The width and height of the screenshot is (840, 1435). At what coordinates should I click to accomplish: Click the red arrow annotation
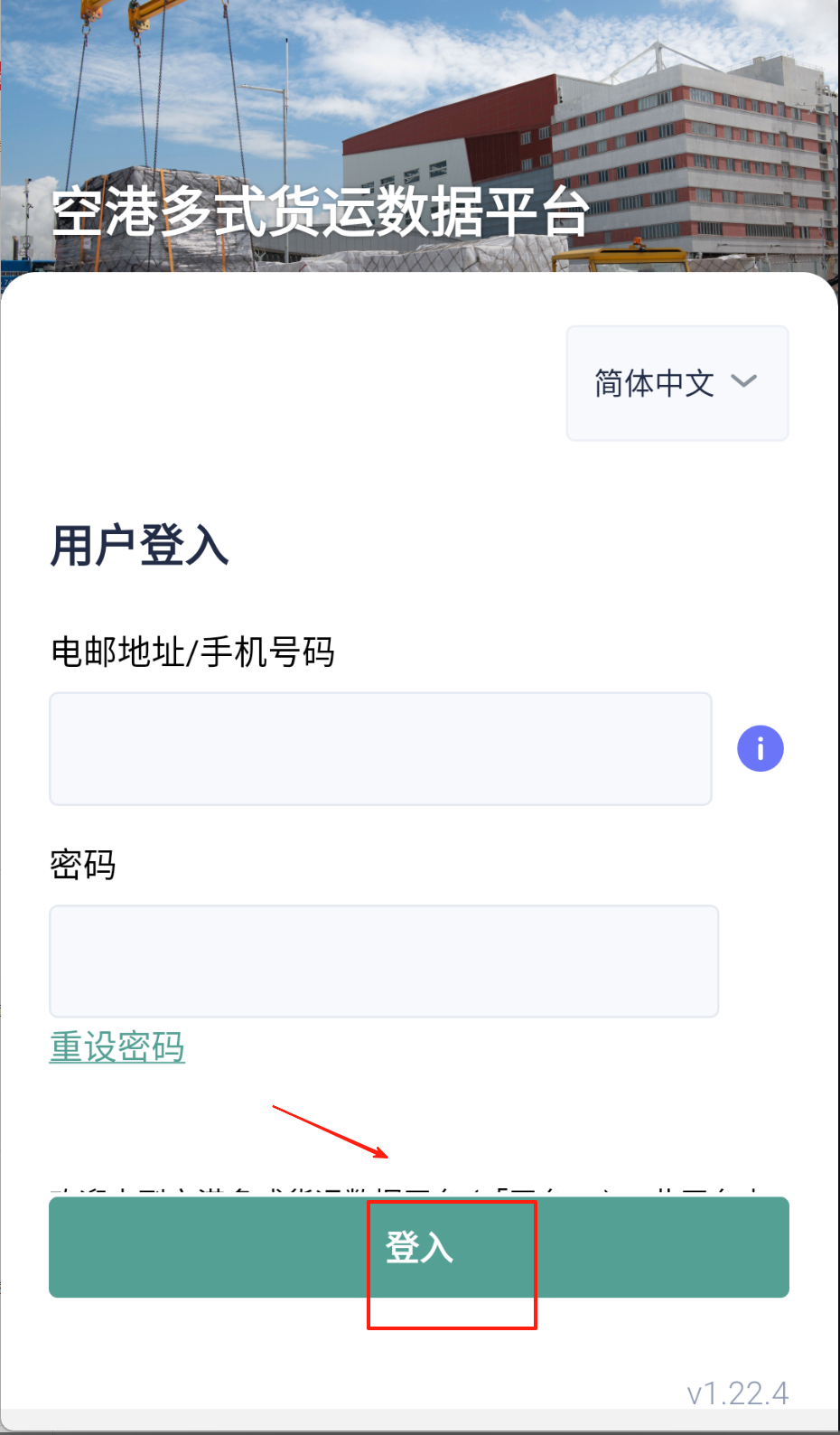tap(331, 1131)
